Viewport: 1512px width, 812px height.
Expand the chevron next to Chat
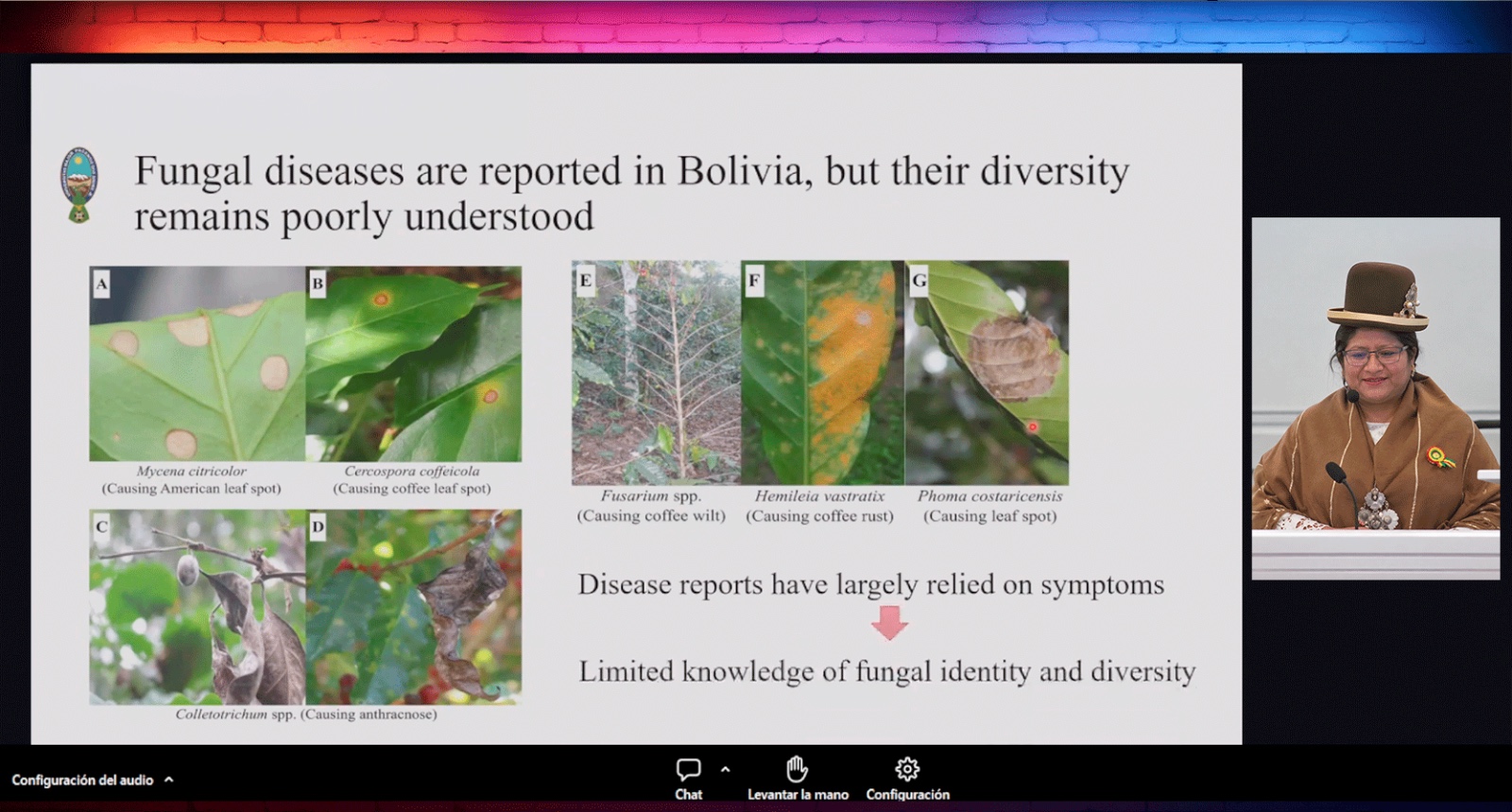[725, 769]
